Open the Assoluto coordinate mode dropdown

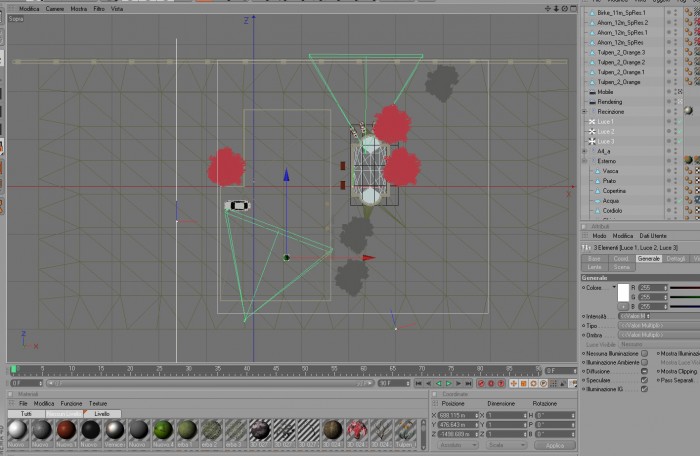[457, 445]
